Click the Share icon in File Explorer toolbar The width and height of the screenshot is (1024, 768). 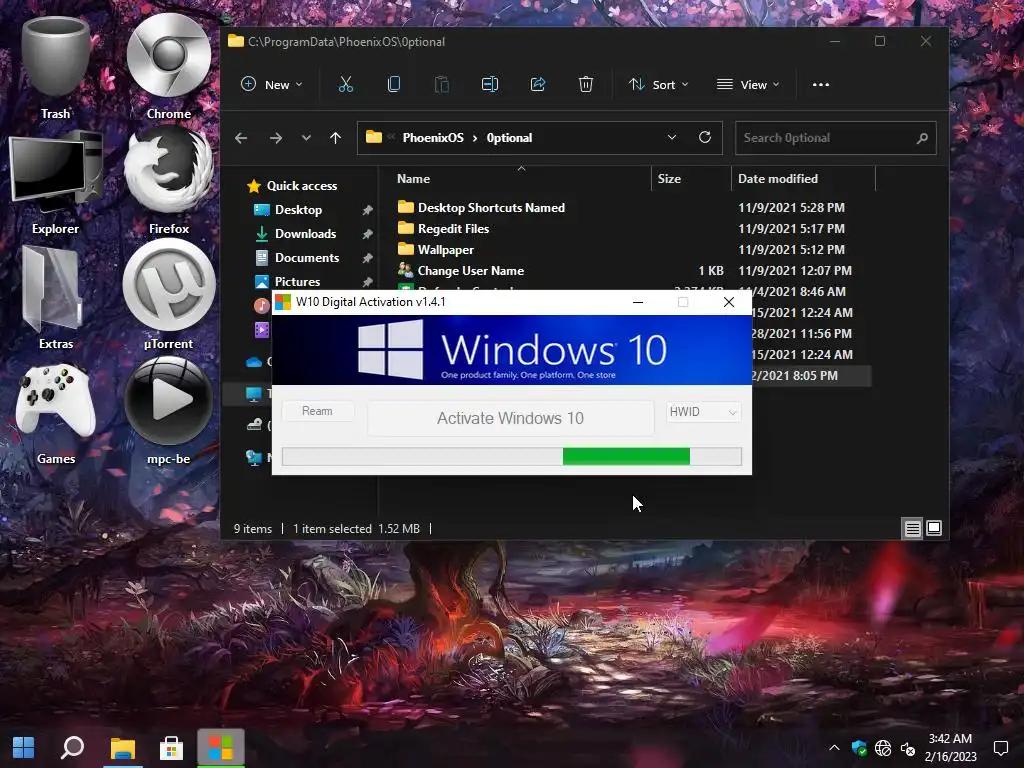pos(538,84)
